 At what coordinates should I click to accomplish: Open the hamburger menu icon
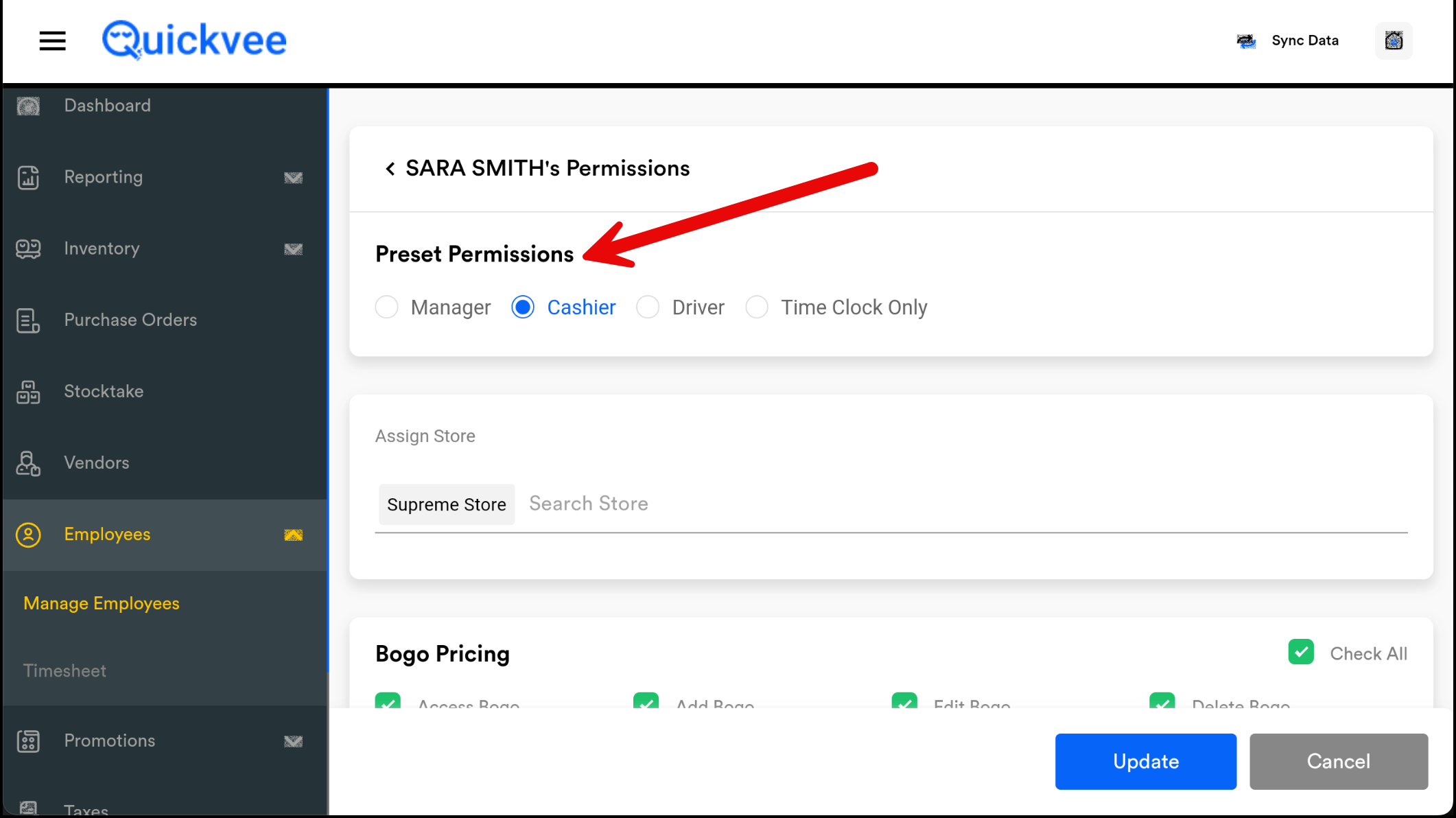pos(52,41)
